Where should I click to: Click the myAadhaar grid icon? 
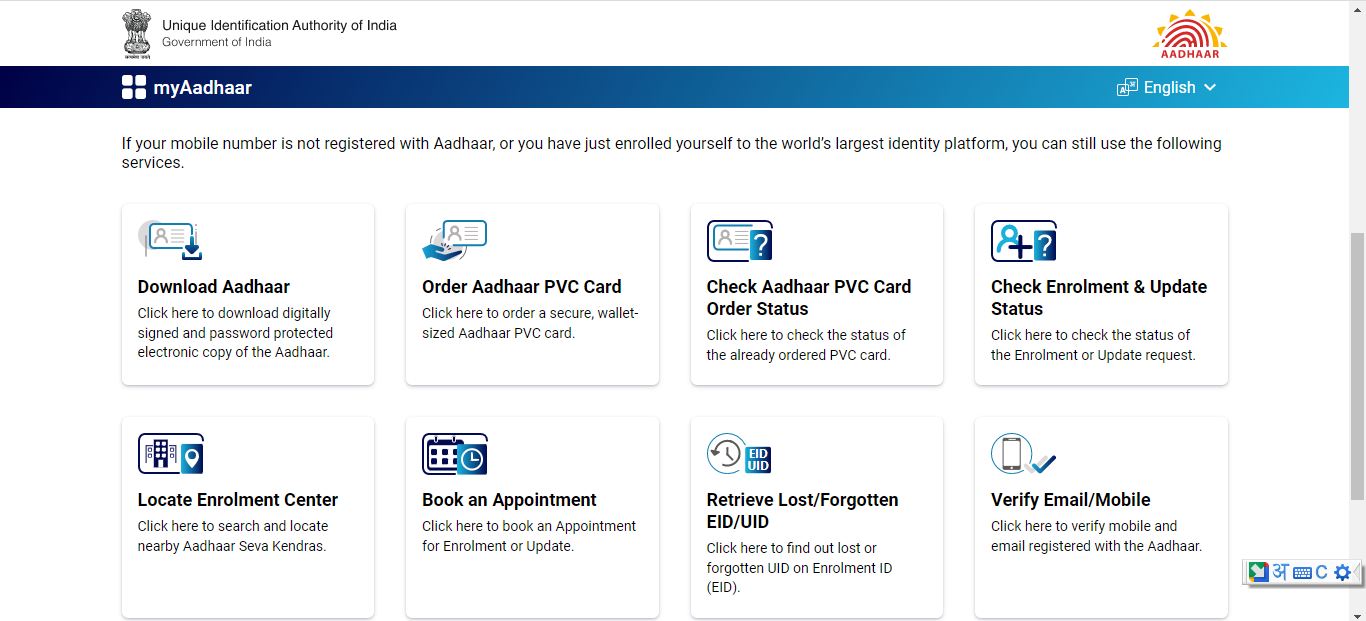pos(134,87)
